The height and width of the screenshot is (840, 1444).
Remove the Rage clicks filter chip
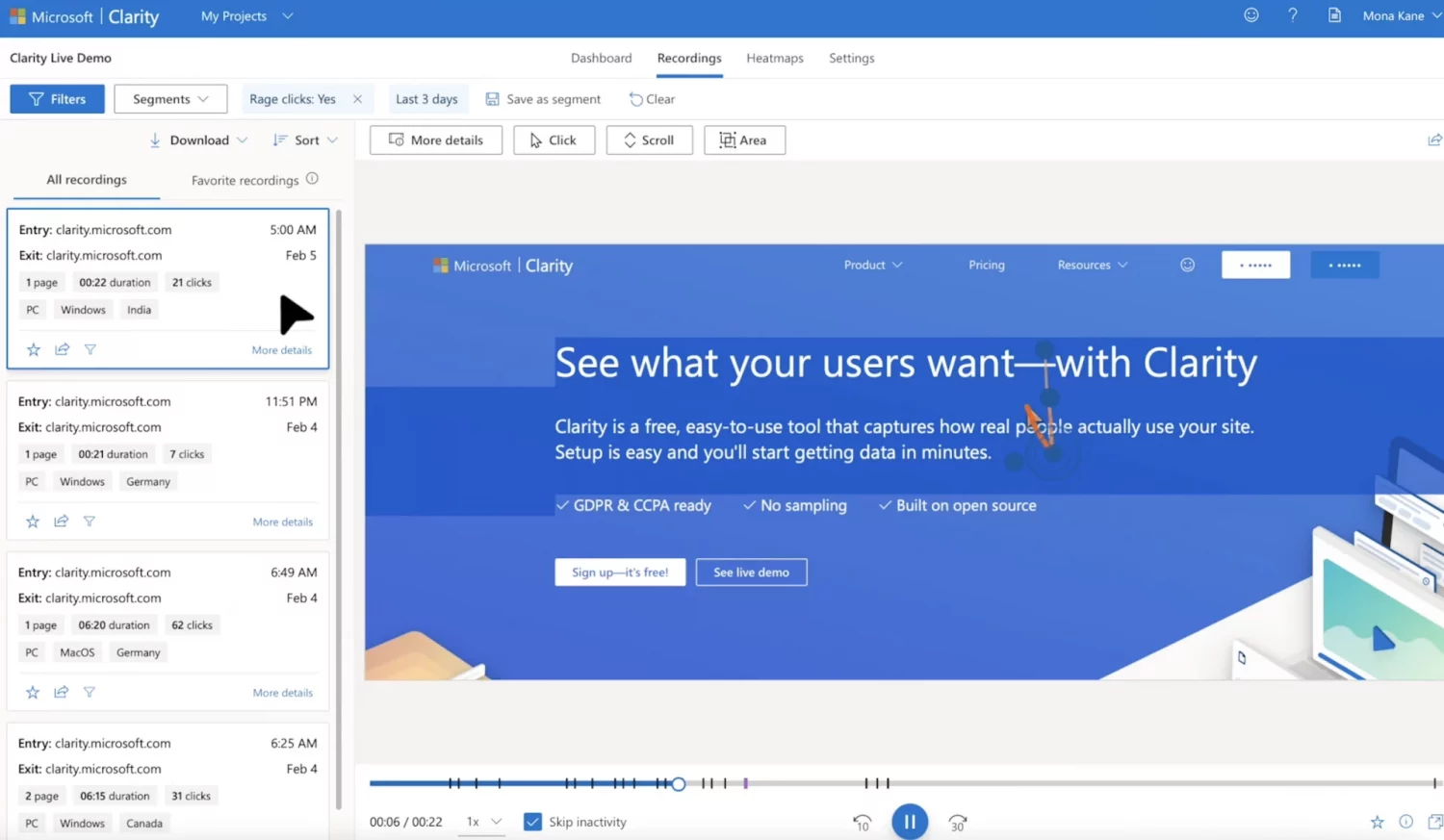pos(357,99)
